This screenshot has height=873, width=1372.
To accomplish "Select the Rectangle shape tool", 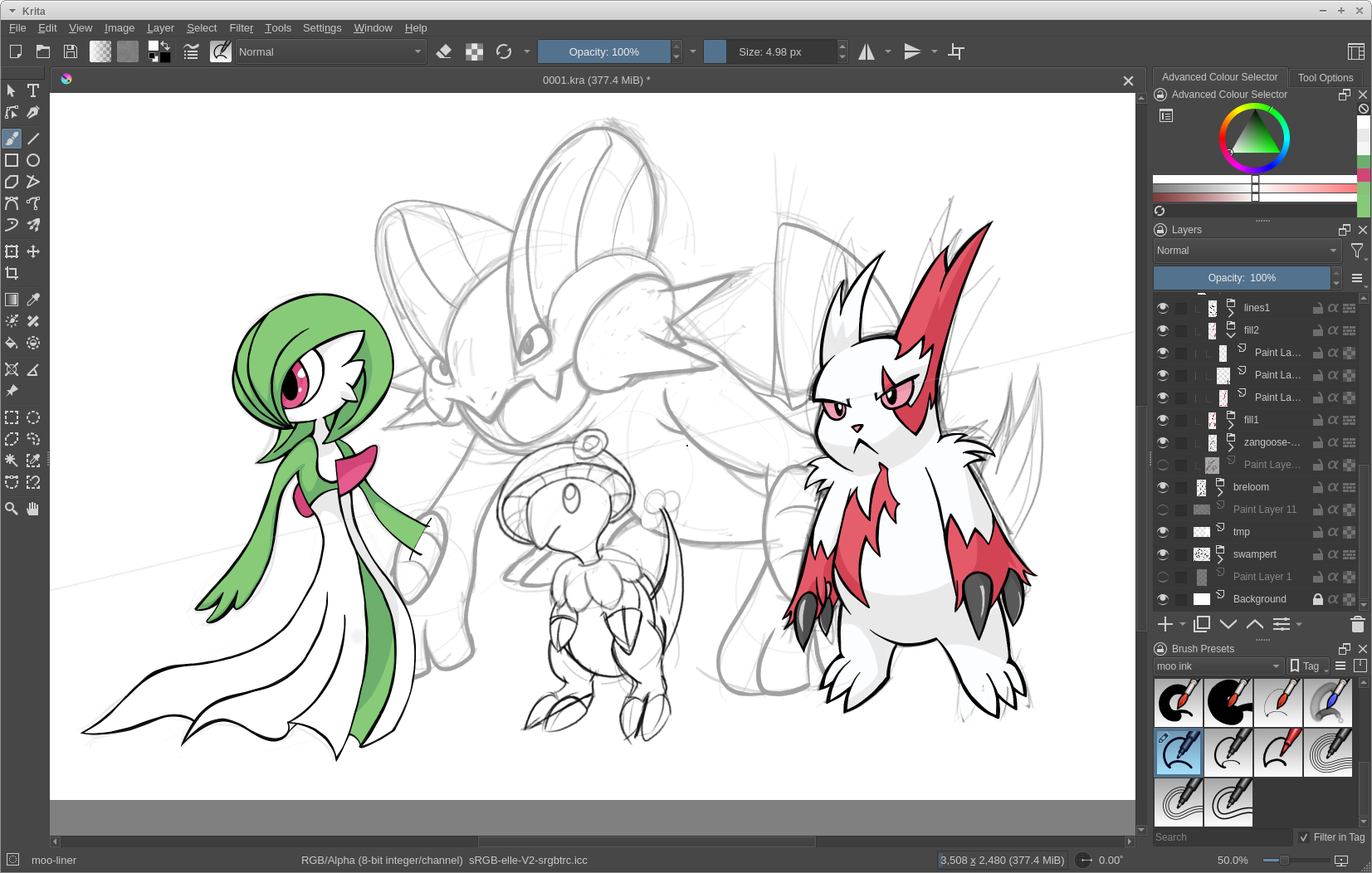I will click(x=12, y=160).
